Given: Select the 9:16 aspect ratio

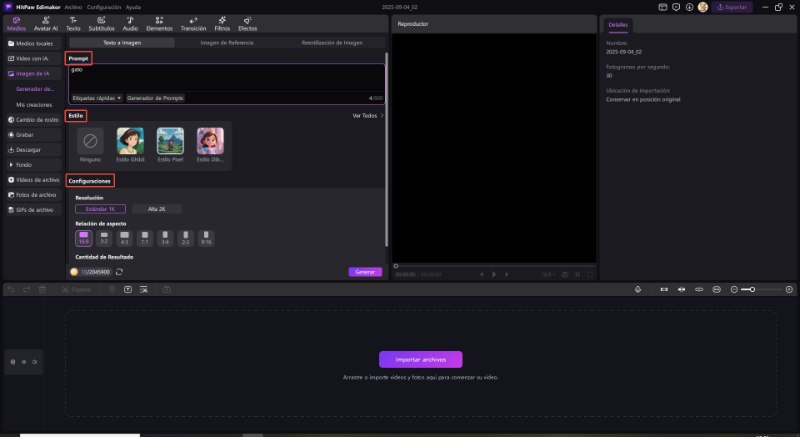Looking at the screenshot, I should coord(206,239).
